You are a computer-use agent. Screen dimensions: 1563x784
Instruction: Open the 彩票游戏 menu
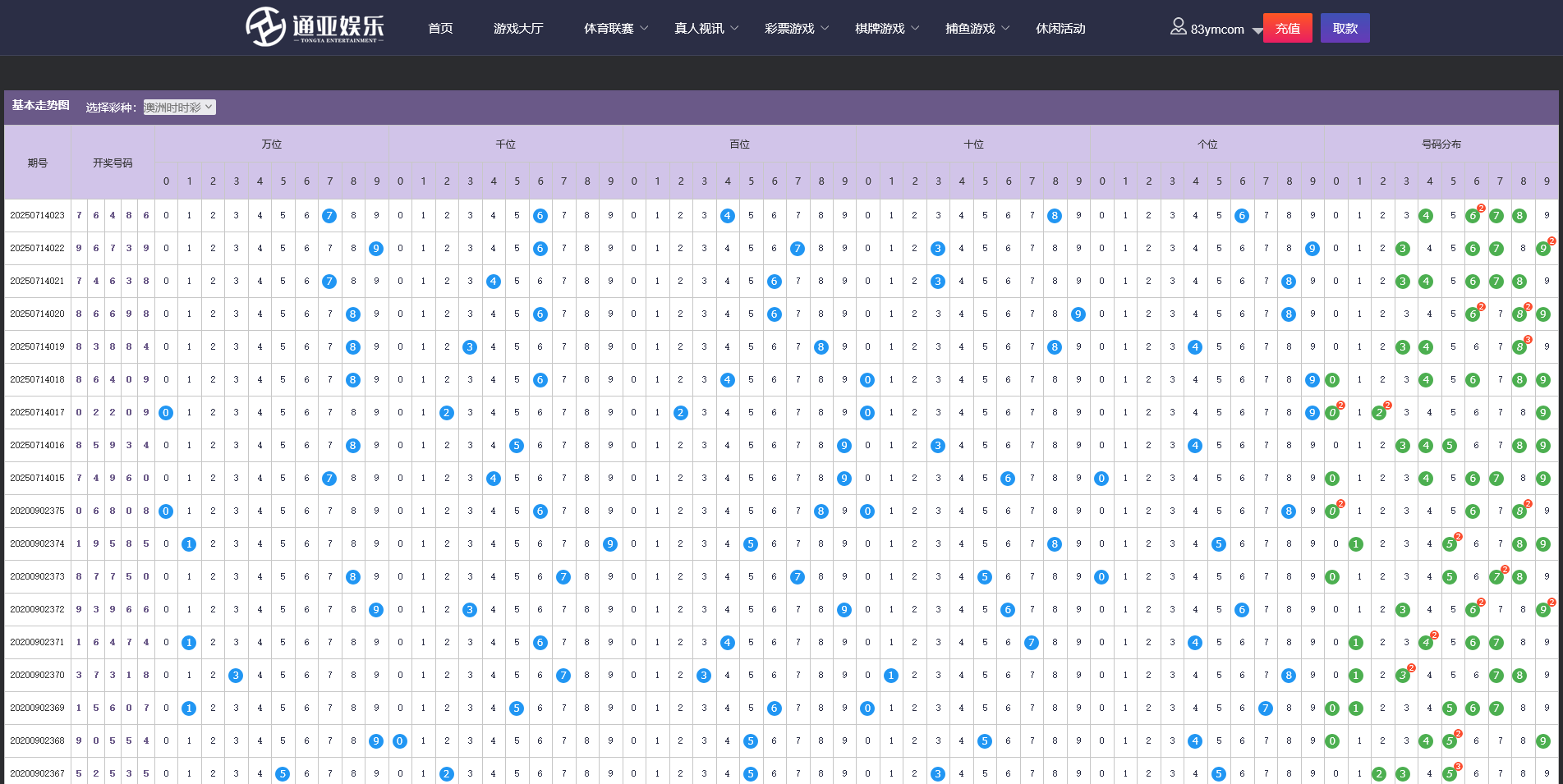tap(797, 29)
